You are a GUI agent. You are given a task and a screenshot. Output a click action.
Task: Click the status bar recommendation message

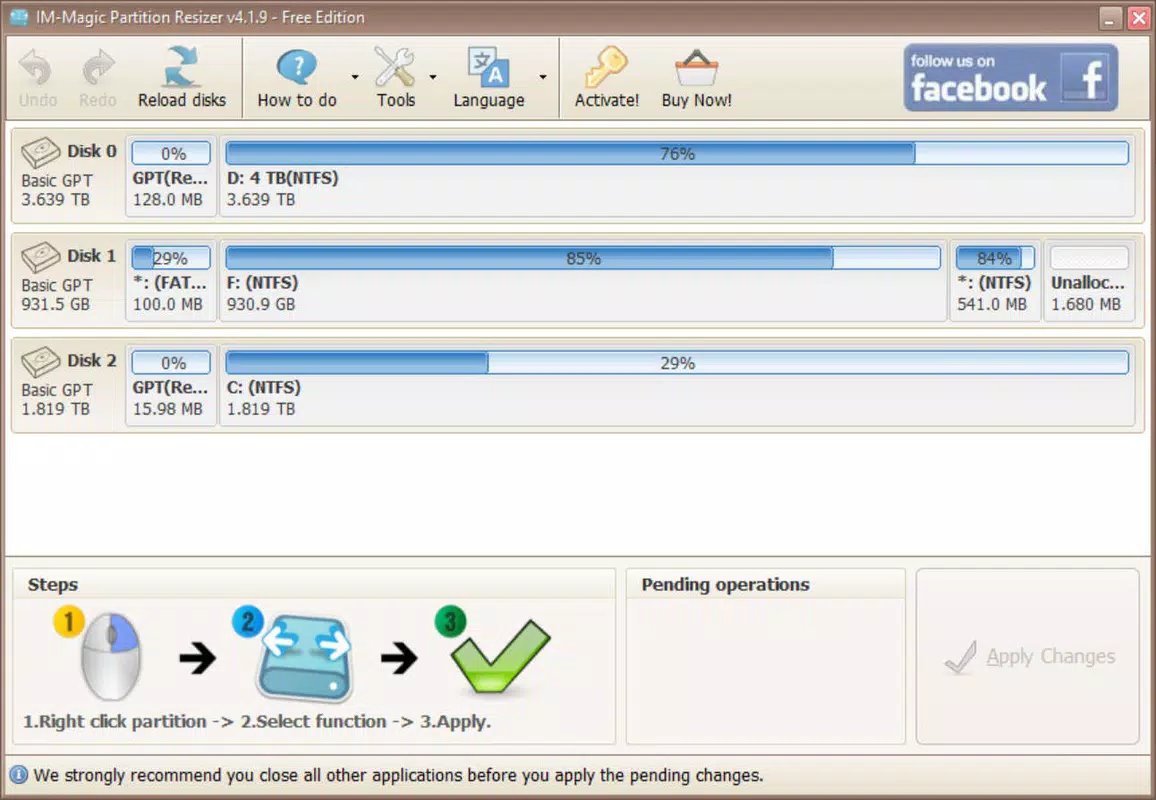[398, 776]
